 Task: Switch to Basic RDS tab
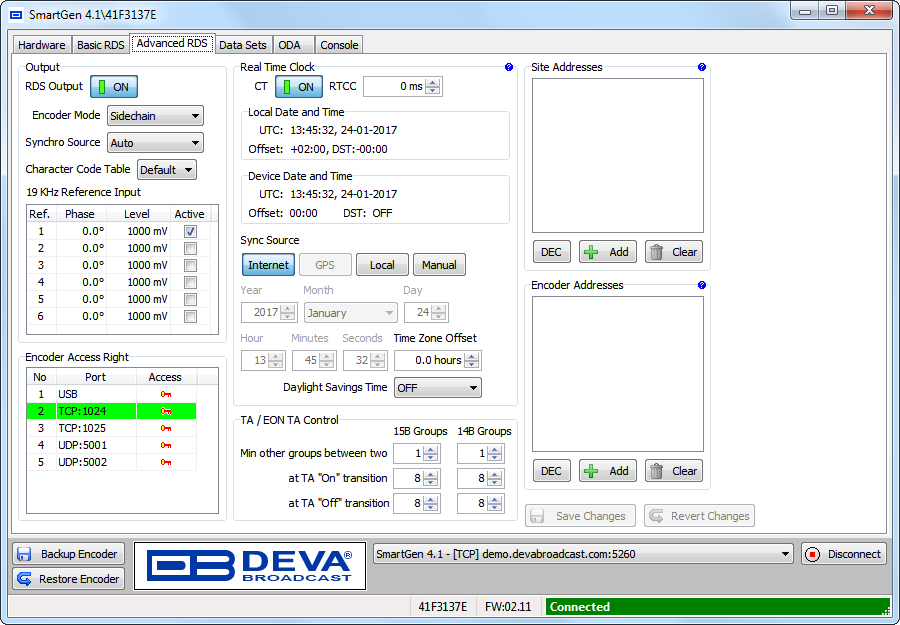100,45
